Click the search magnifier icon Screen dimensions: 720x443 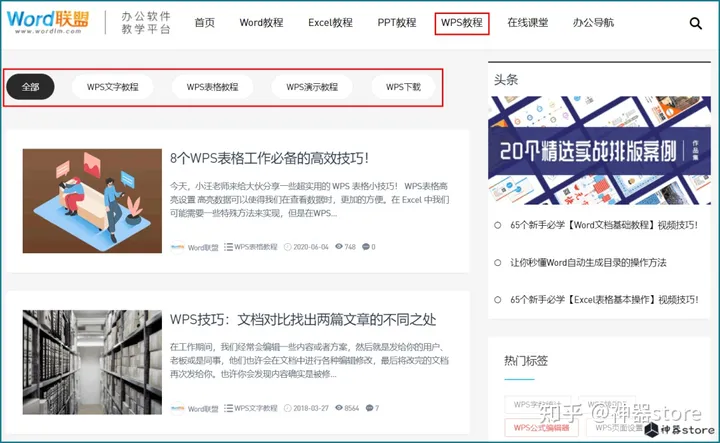tap(696, 23)
